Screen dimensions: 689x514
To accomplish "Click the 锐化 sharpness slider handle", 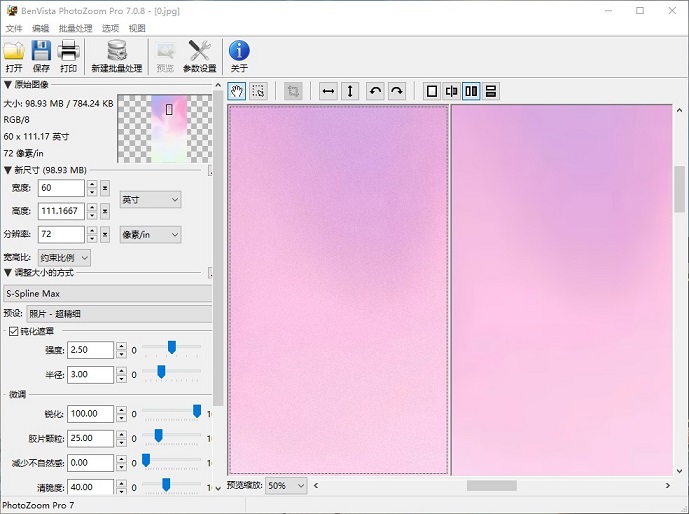I will (197, 412).
